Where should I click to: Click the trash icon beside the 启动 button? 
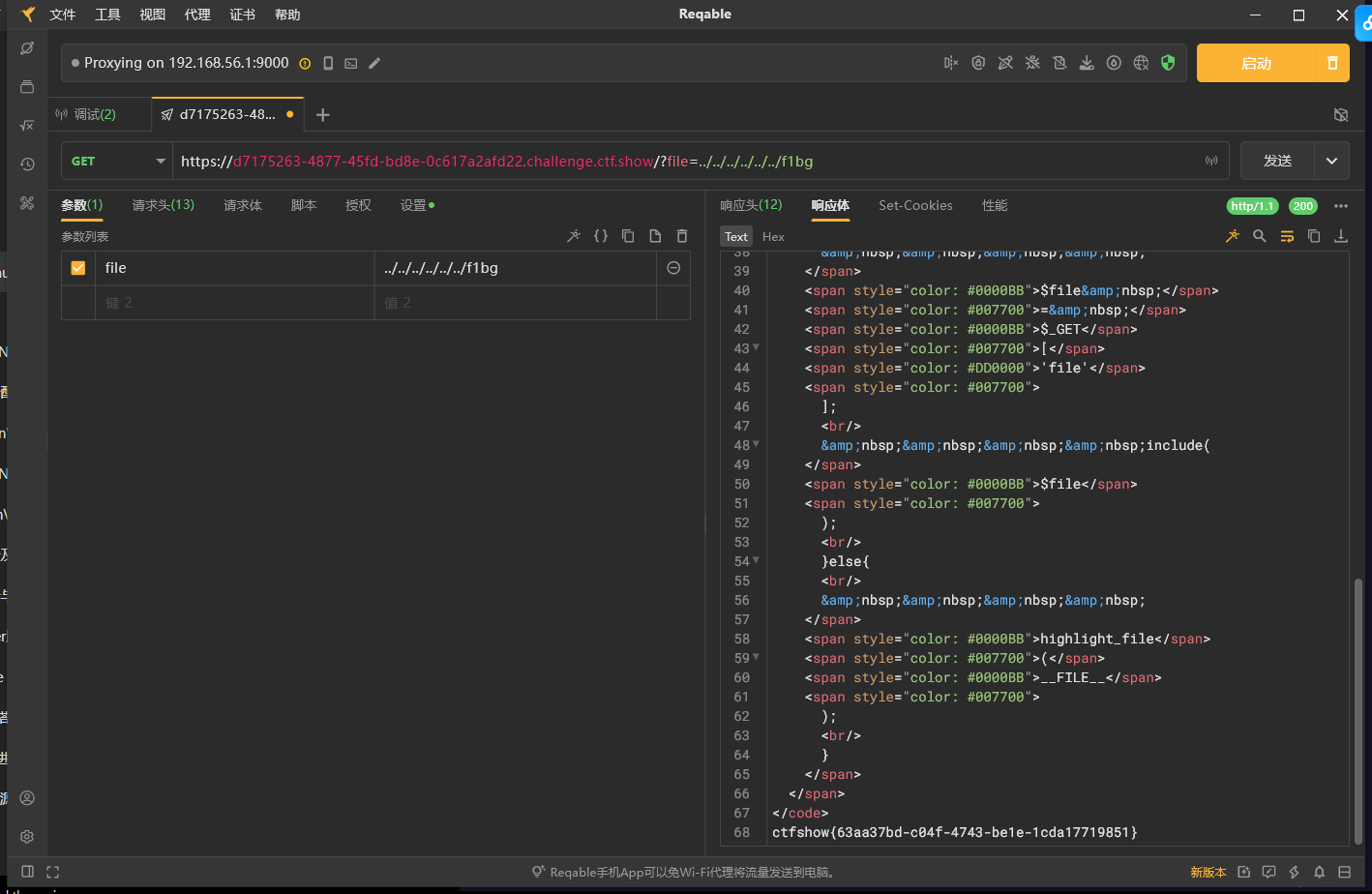click(x=1332, y=63)
